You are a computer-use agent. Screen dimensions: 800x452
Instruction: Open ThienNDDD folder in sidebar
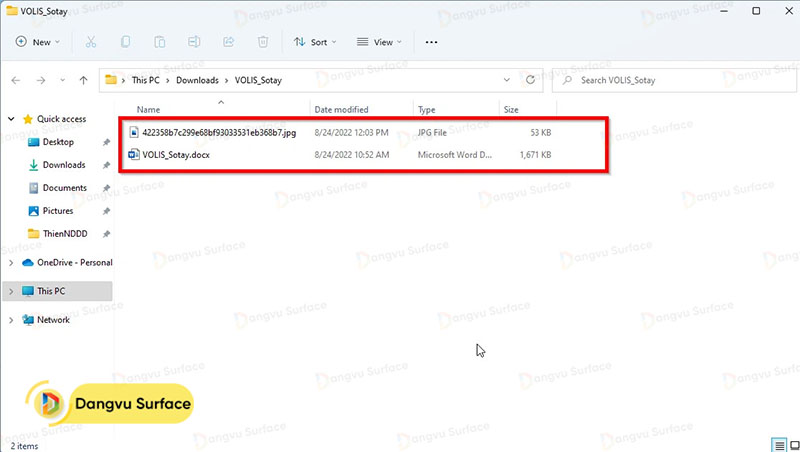[x=65, y=234]
